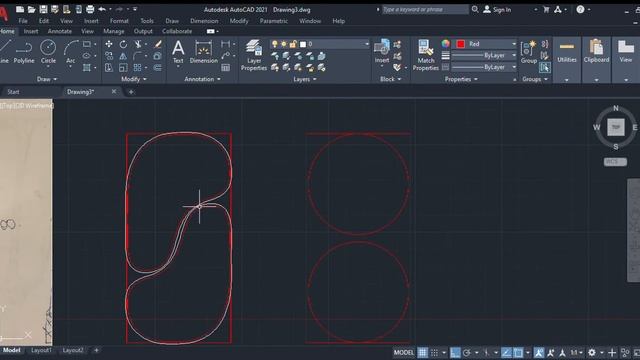The height and width of the screenshot is (360, 640).
Task: Insert a Table from Annotation panel
Action: (x=225, y=67)
